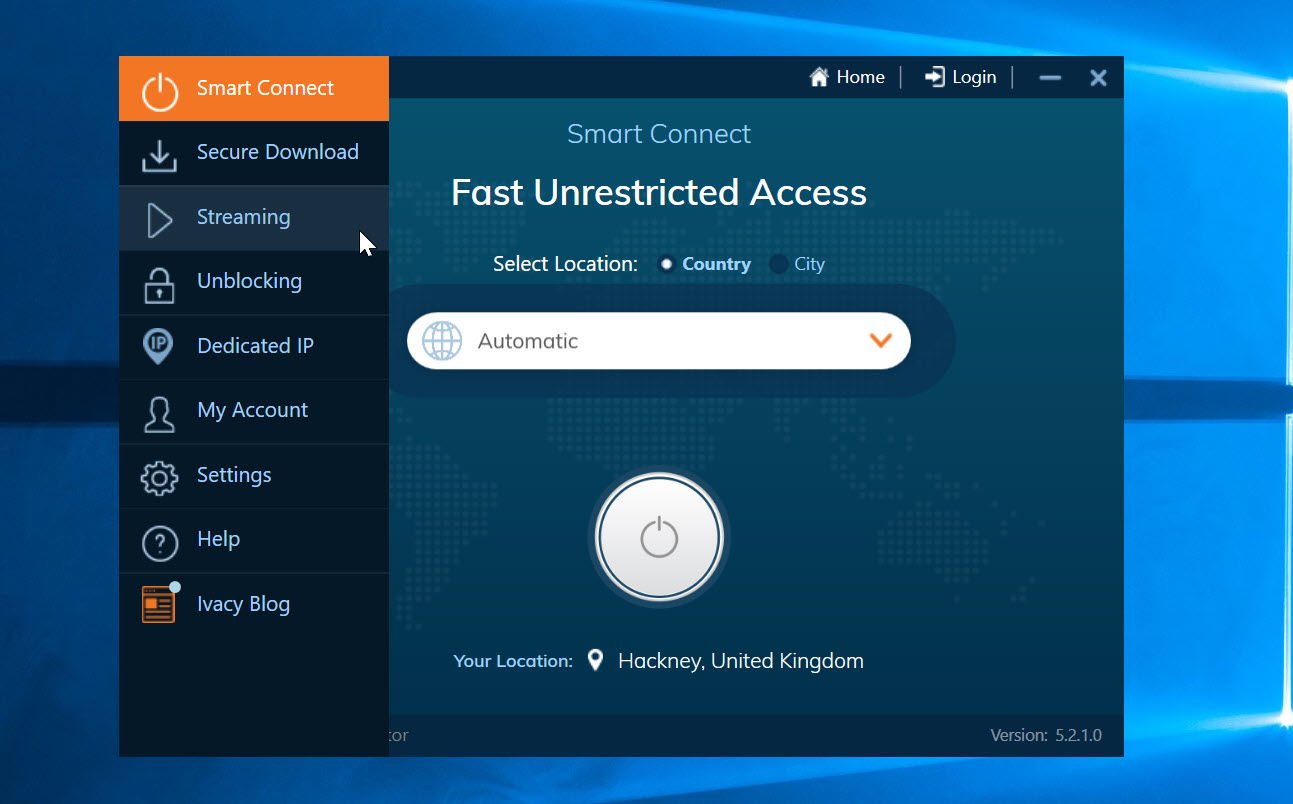Click the Ivacy Blog newspaper icon
This screenshot has height=804, width=1293.
[158, 605]
